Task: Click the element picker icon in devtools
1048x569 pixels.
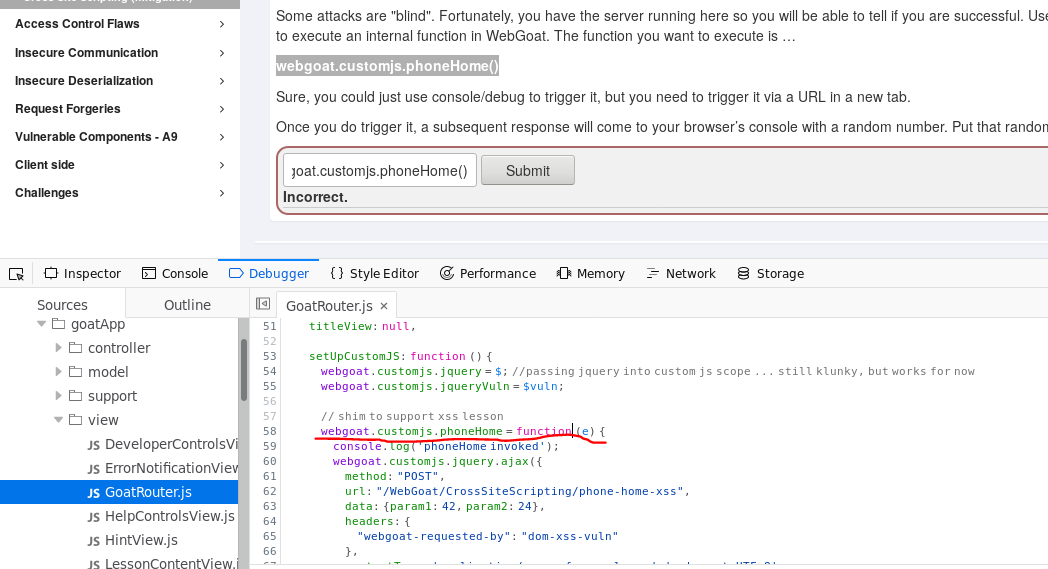Action: pyautogui.click(x=16, y=274)
